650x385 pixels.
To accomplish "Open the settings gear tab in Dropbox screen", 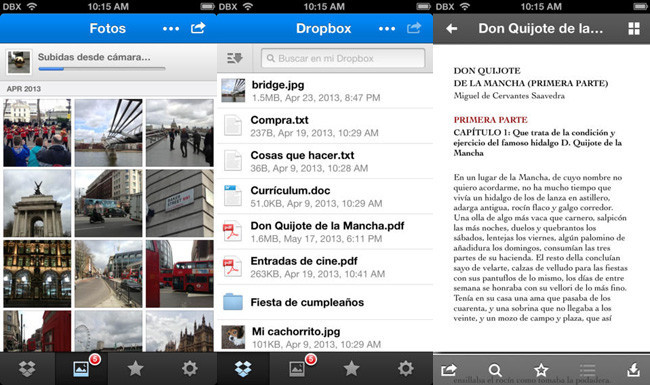I will [x=405, y=368].
